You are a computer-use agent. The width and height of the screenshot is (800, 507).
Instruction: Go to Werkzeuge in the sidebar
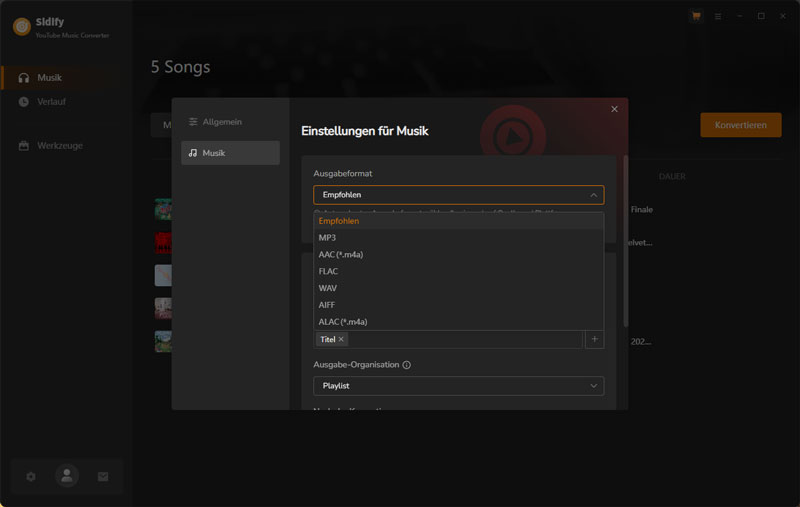click(x=60, y=146)
